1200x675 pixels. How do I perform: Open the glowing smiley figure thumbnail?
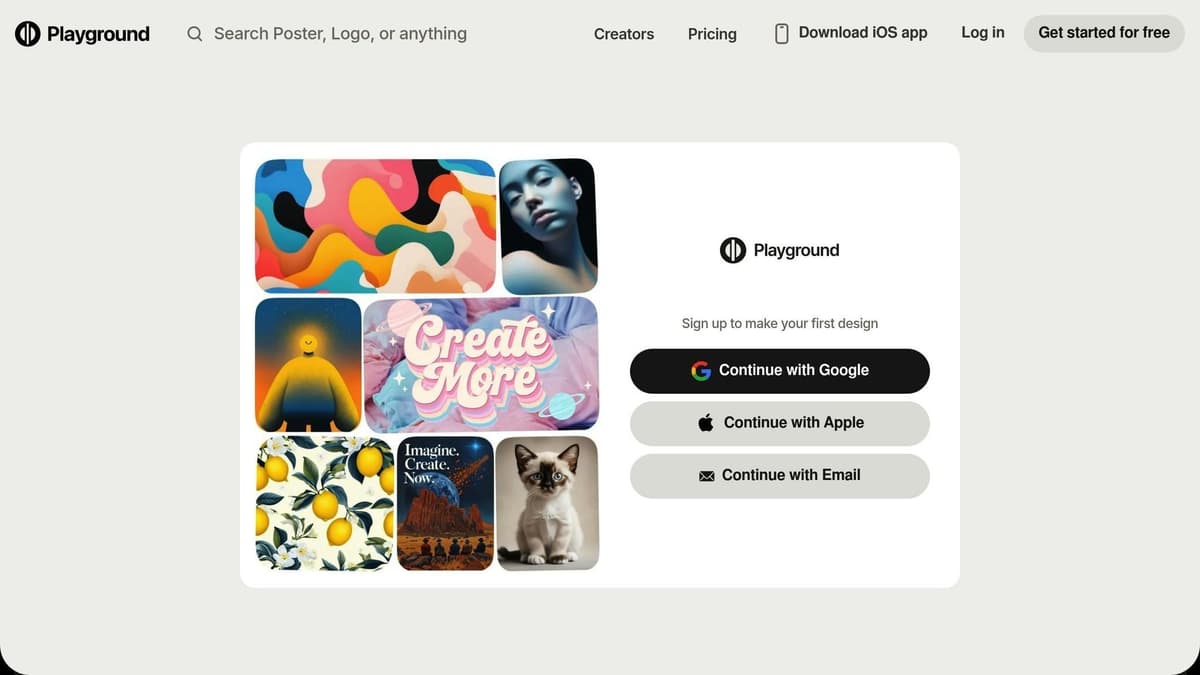coord(308,364)
